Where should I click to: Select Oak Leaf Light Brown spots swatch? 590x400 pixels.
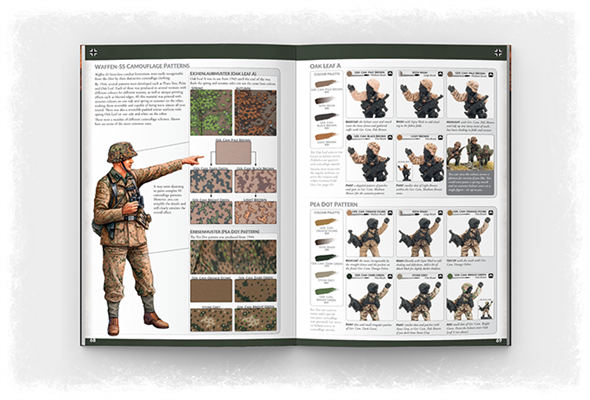pos(255,213)
